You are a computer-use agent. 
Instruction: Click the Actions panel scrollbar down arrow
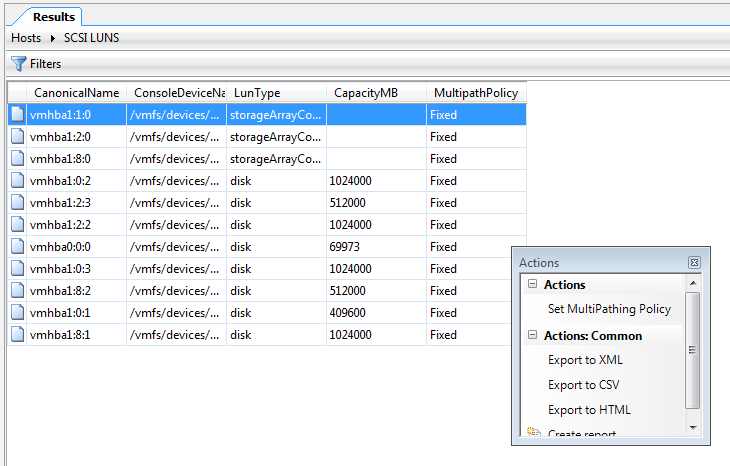pos(693,427)
